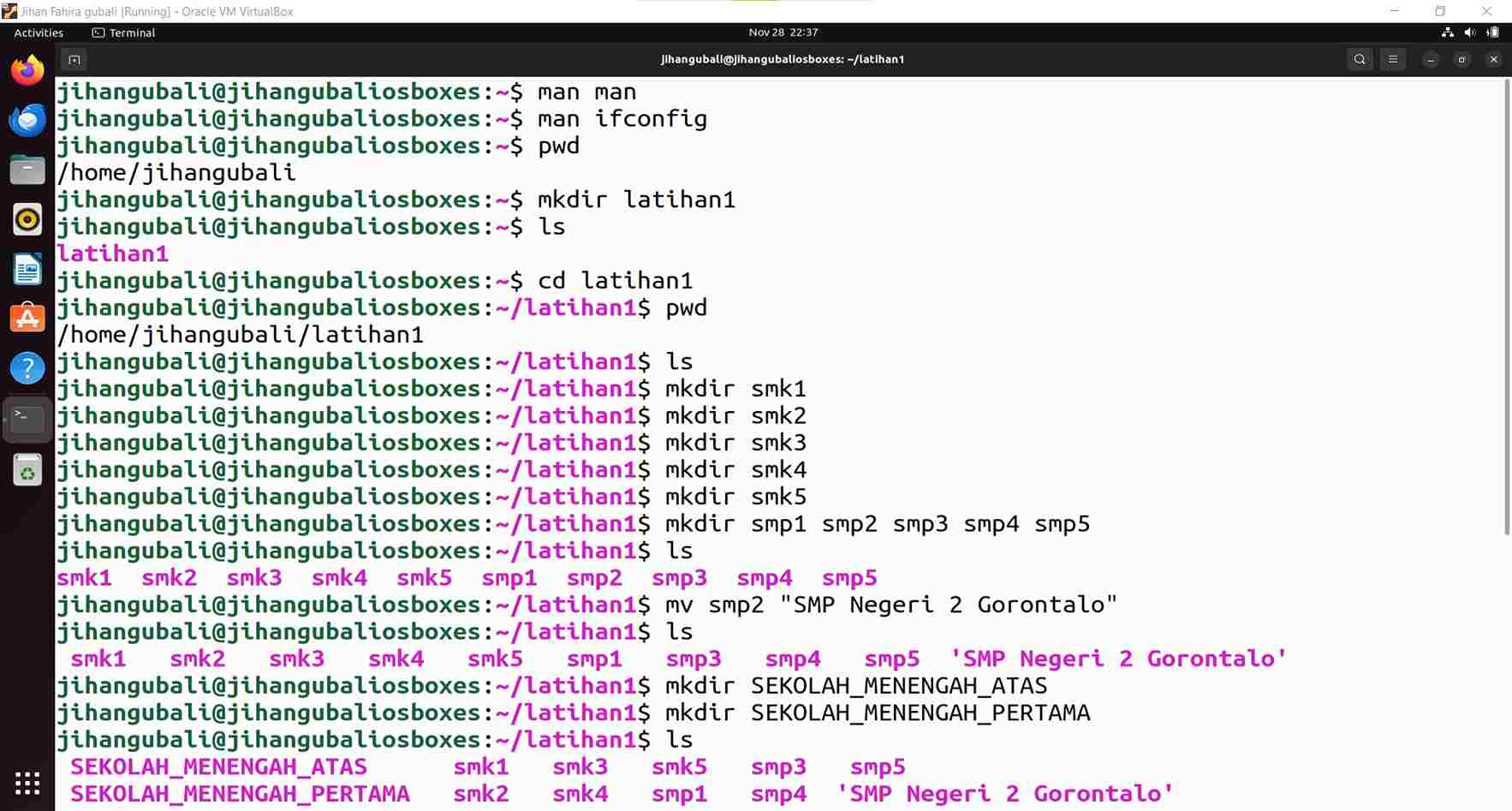
Task: Click the '/home/jihangubali/latihan1' output line
Action: [241, 335]
